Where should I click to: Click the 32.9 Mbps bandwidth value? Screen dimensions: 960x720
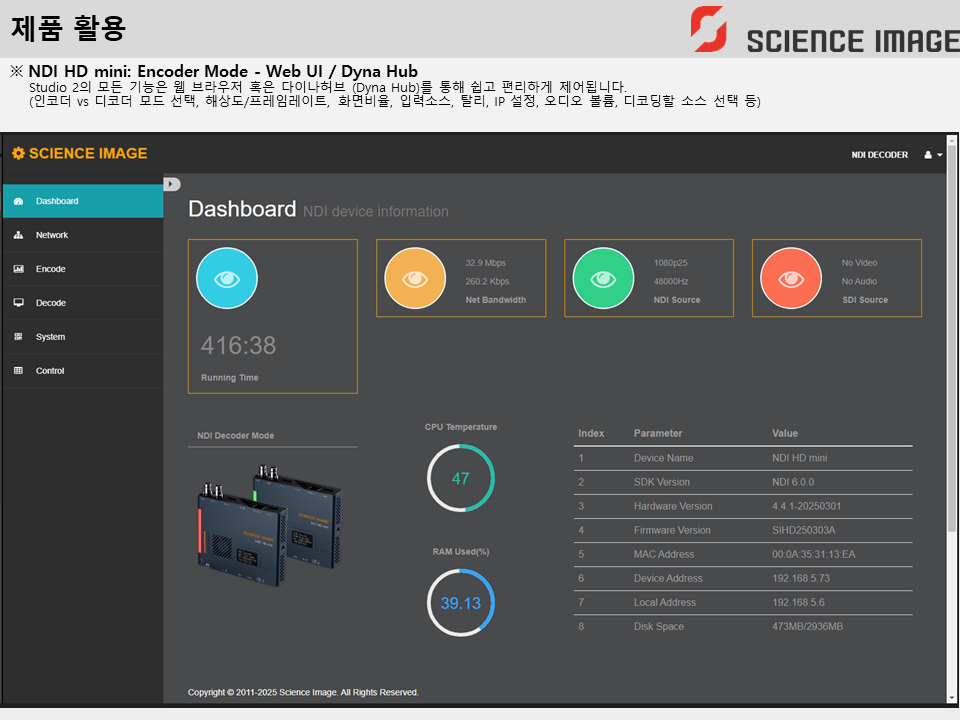(x=486, y=263)
